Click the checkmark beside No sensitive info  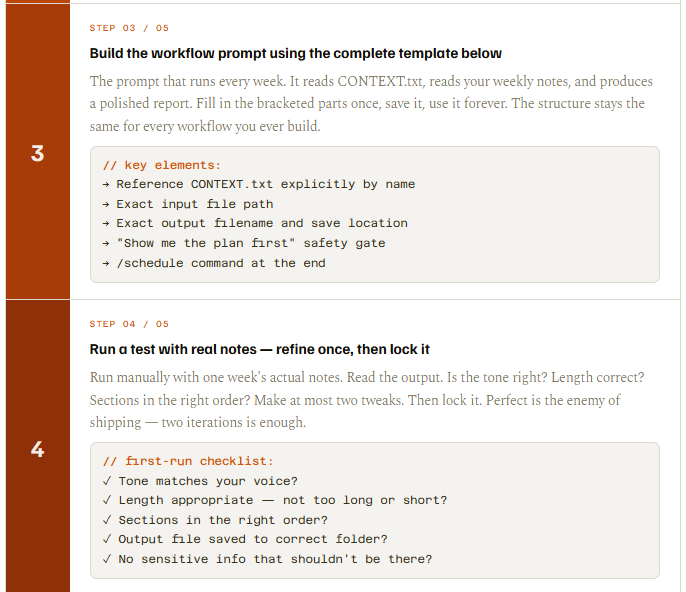coord(107,559)
